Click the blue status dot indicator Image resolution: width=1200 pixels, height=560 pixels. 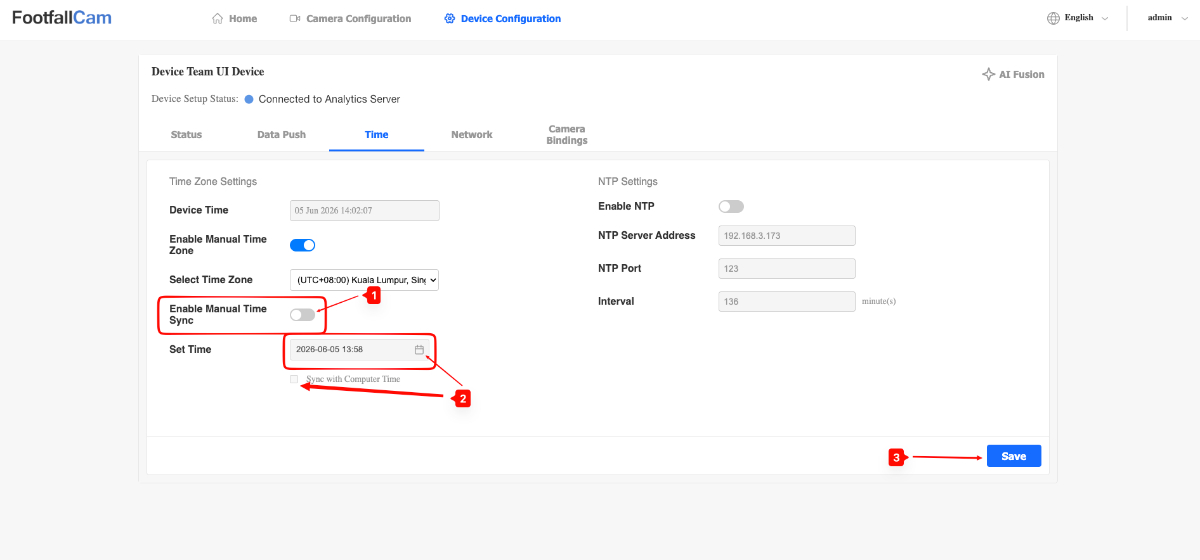[x=249, y=99]
